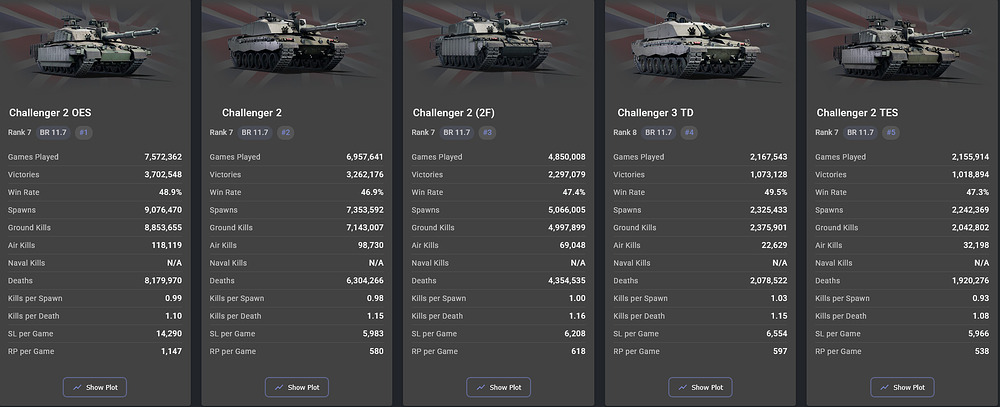The height and width of the screenshot is (407, 1000).
Task: Click Show Plot under Challenger 2 OES
Action: [96, 387]
